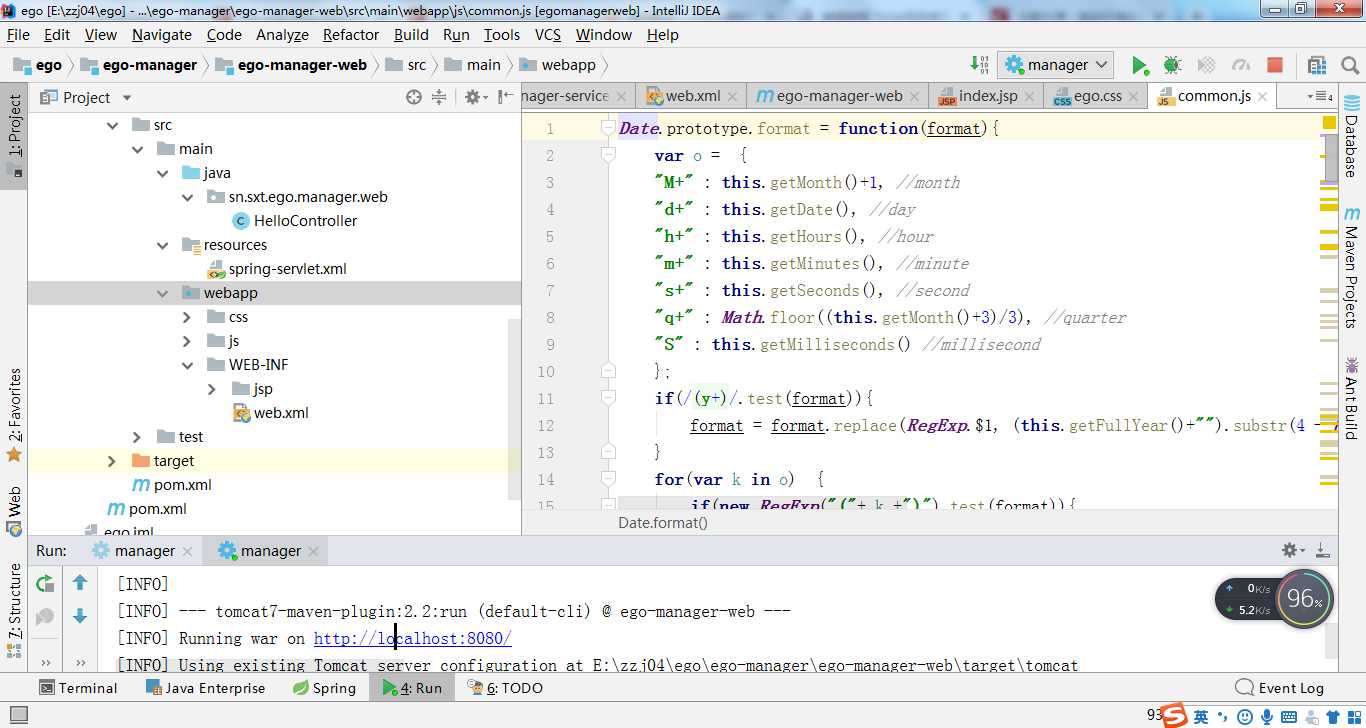Expand the test folder
1366x728 pixels.
click(137, 437)
